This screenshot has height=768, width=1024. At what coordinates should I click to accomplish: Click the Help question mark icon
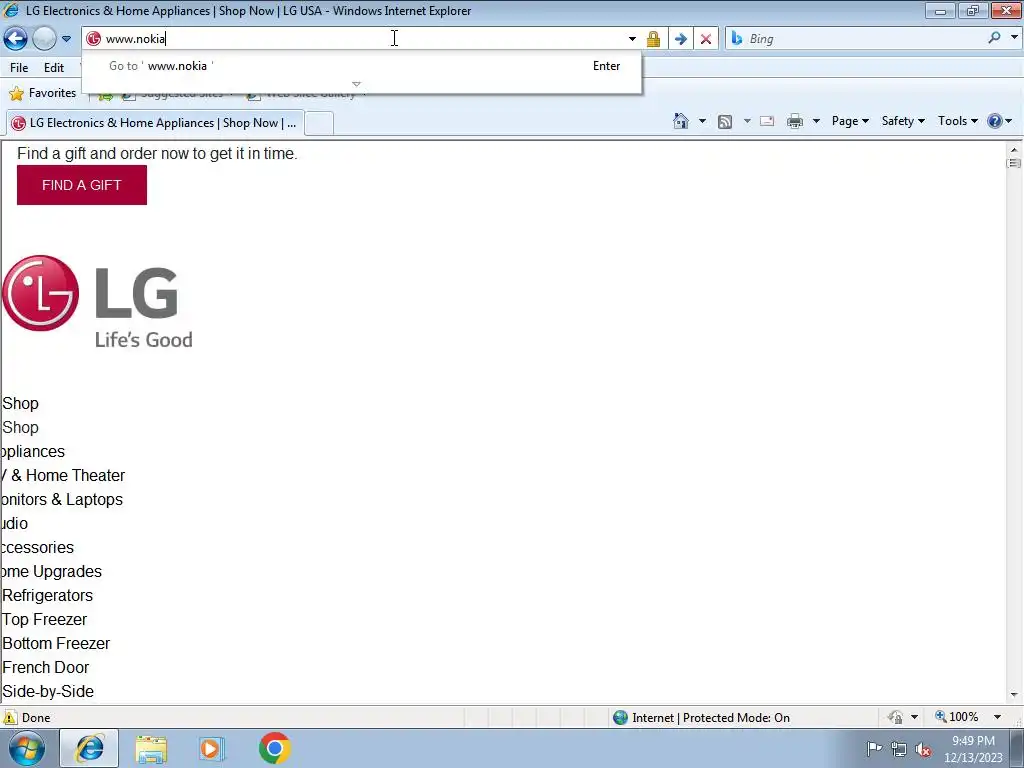tap(995, 121)
